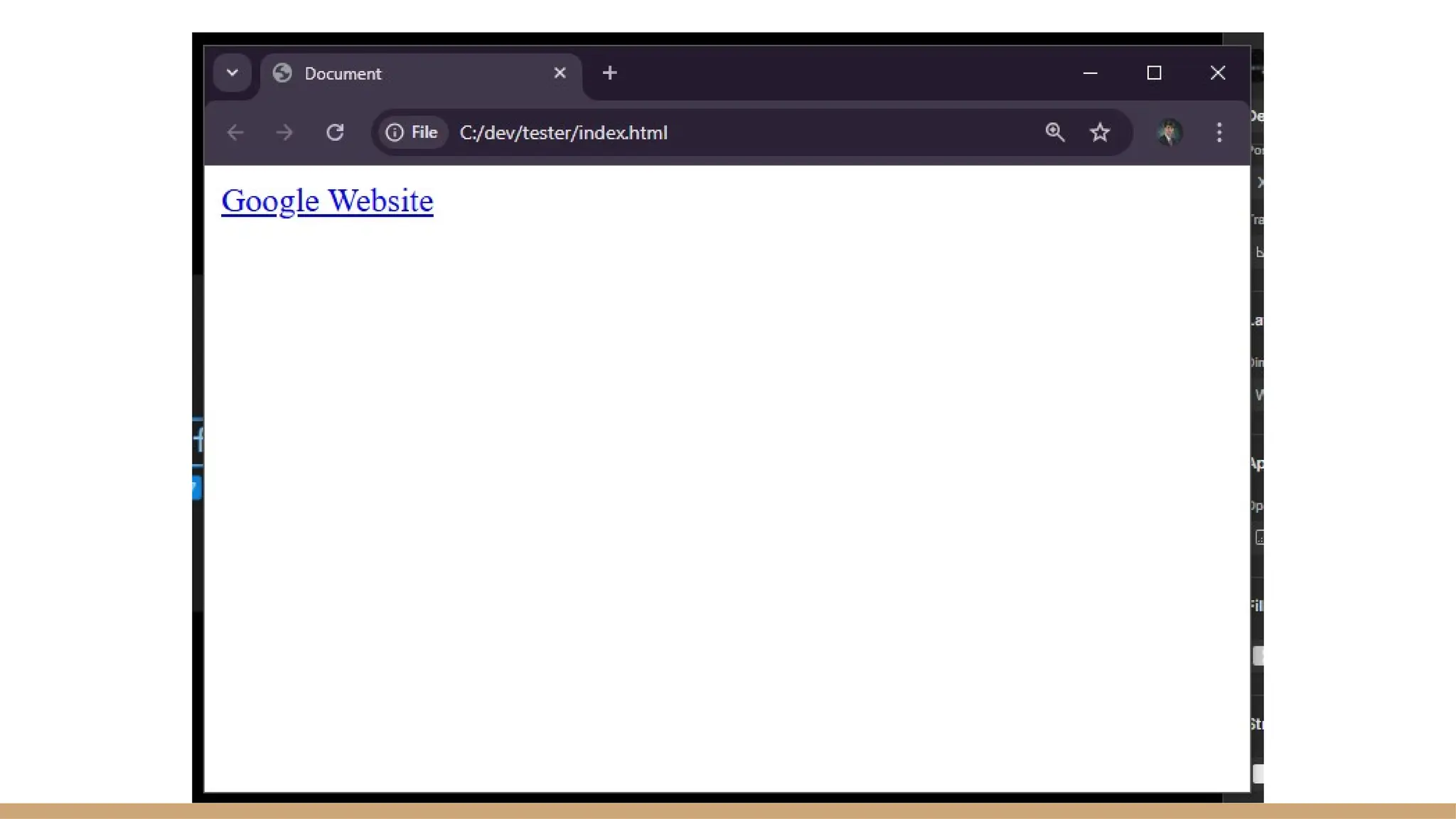Screen dimensions: 1456x819
Task: Minimize the browser window
Action: 1090,73
